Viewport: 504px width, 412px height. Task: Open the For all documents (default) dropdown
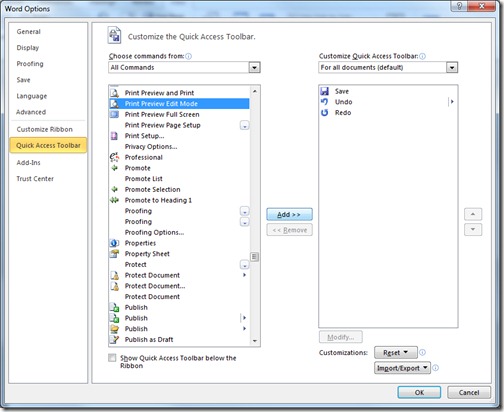pos(452,68)
